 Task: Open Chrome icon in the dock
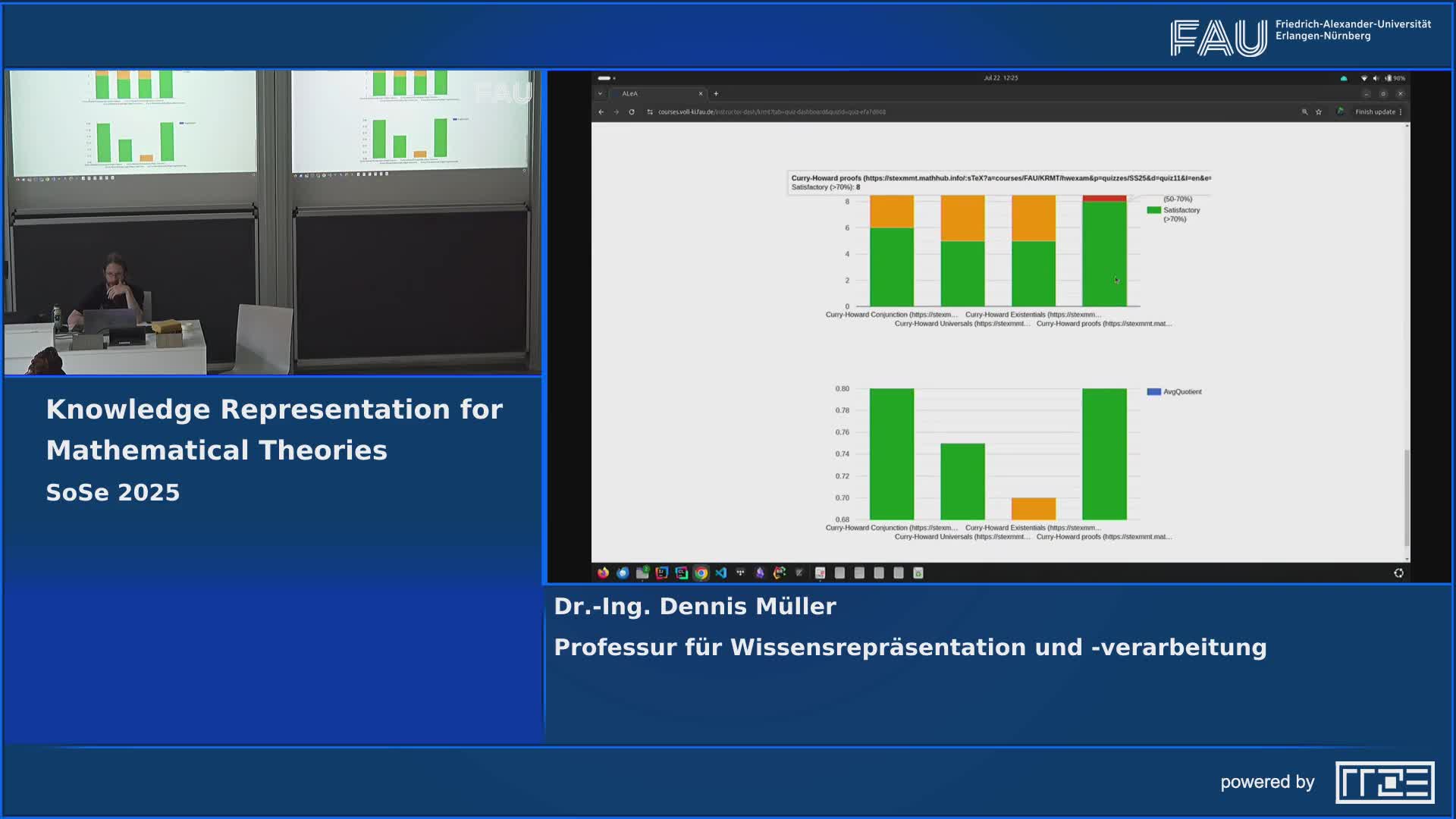coord(701,573)
